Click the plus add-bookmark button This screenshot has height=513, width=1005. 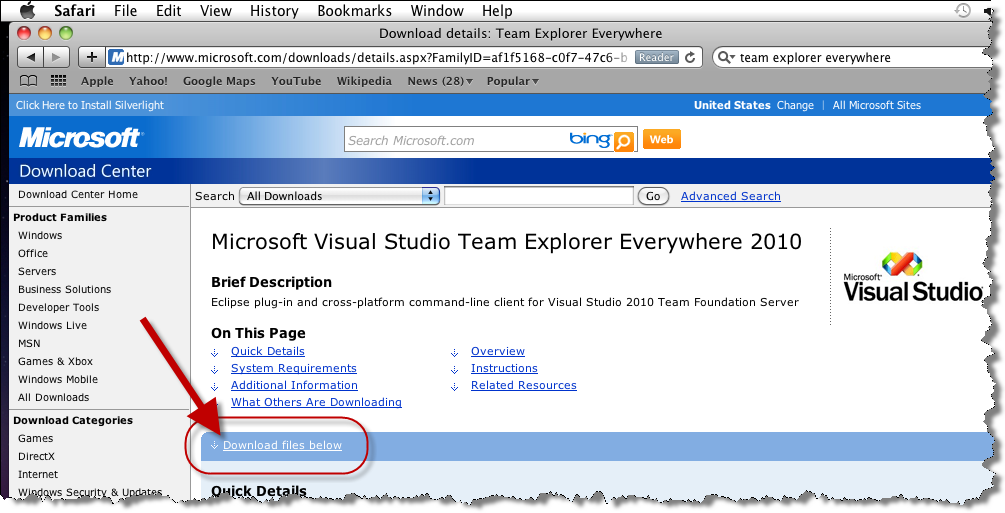click(x=92, y=57)
